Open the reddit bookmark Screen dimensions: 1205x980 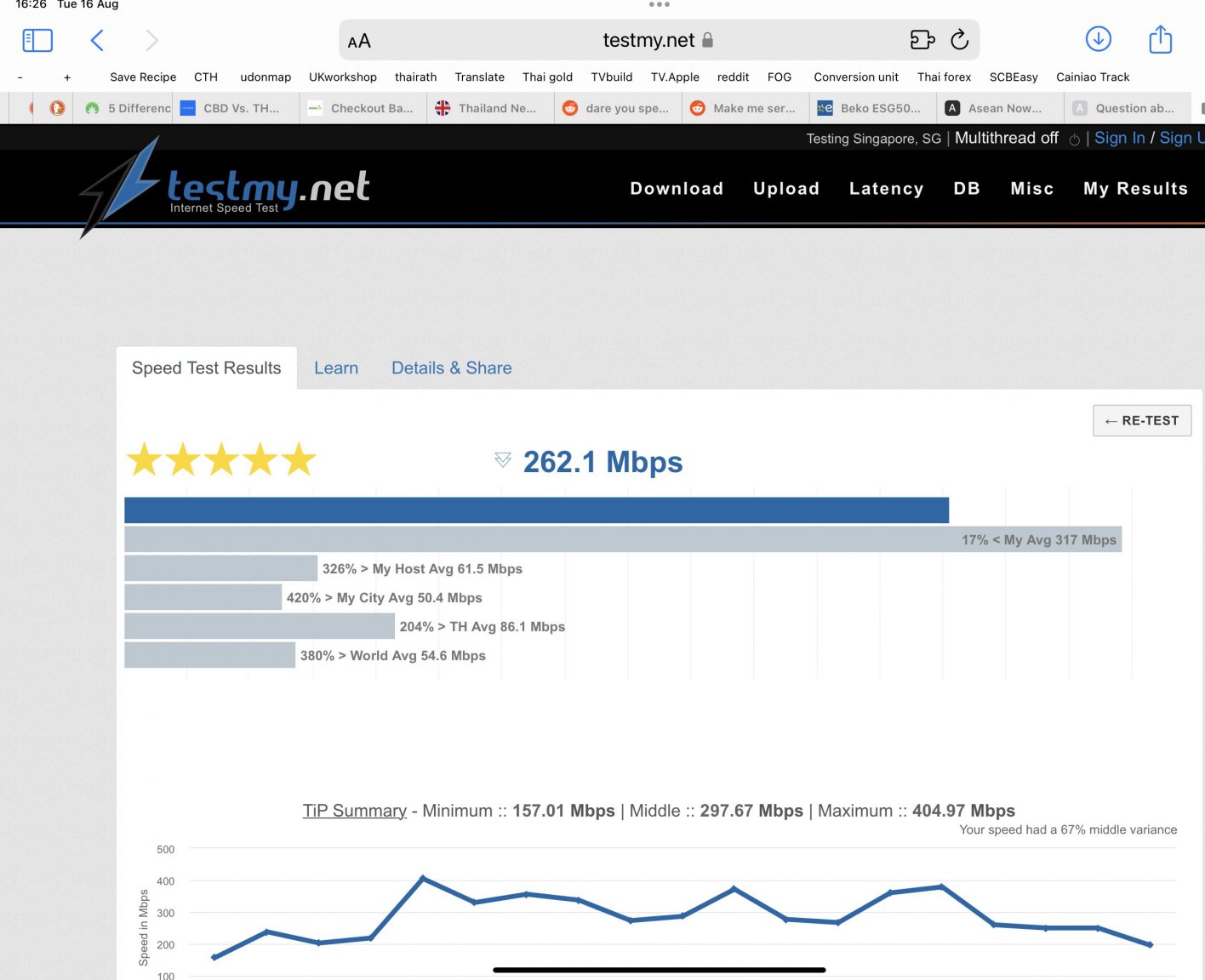pos(734,77)
